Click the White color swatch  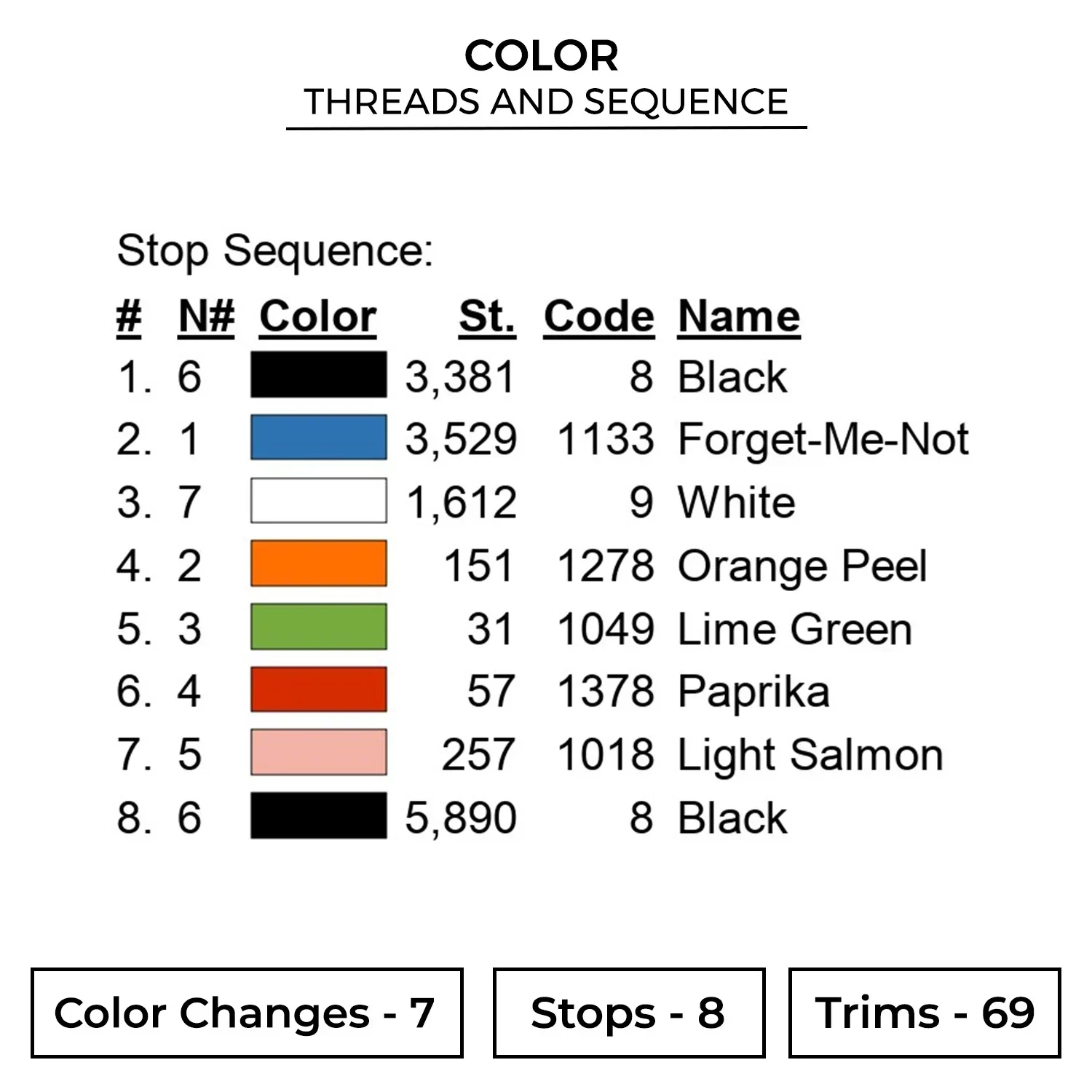point(318,501)
